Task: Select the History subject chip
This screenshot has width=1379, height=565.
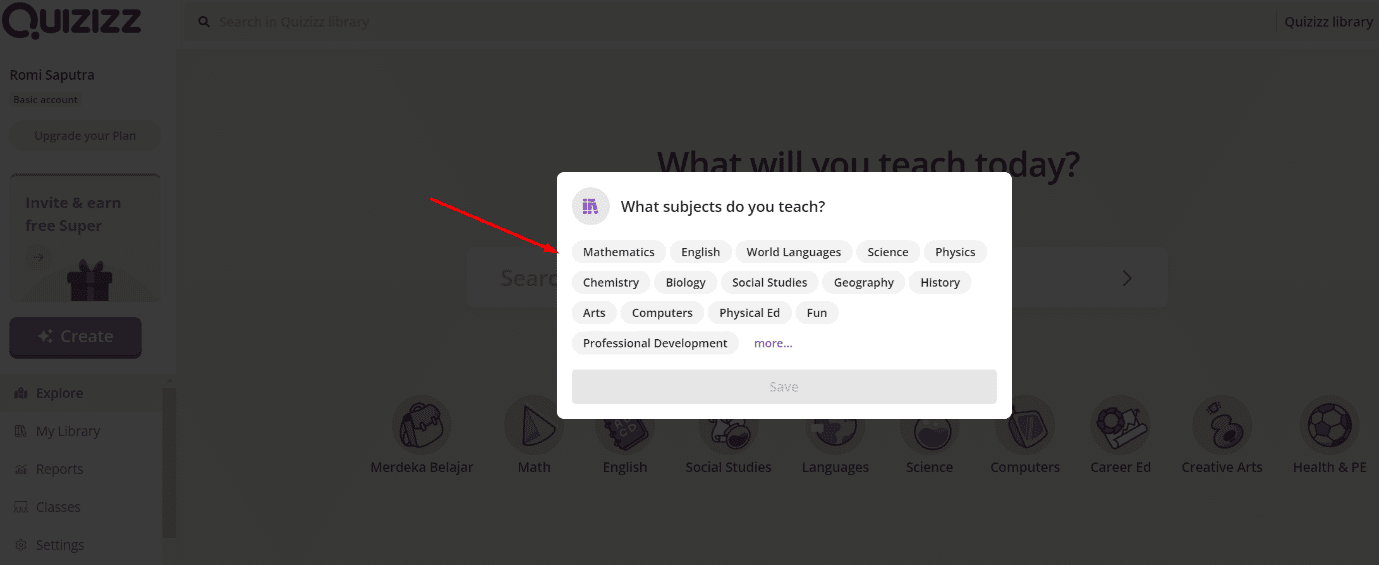Action: point(940,282)
